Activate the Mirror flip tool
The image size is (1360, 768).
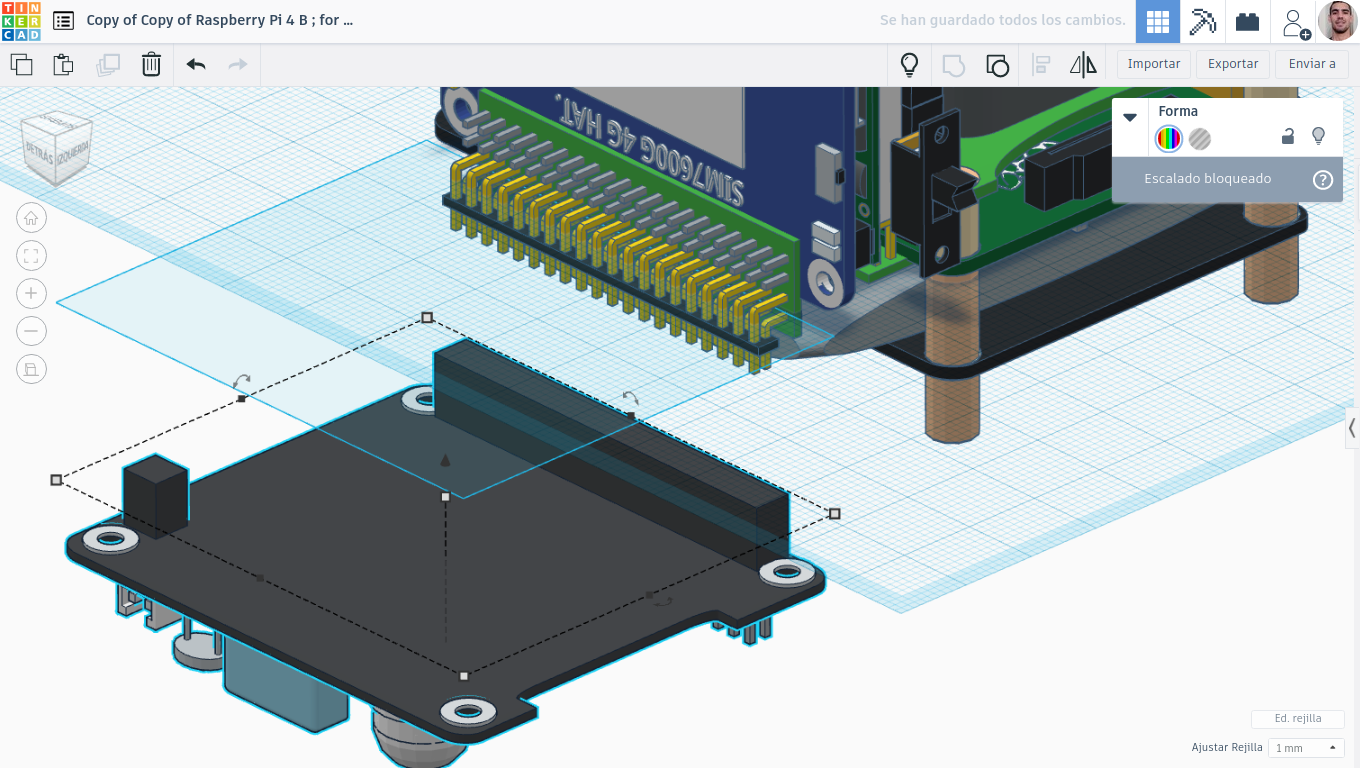coord(1083,65)
